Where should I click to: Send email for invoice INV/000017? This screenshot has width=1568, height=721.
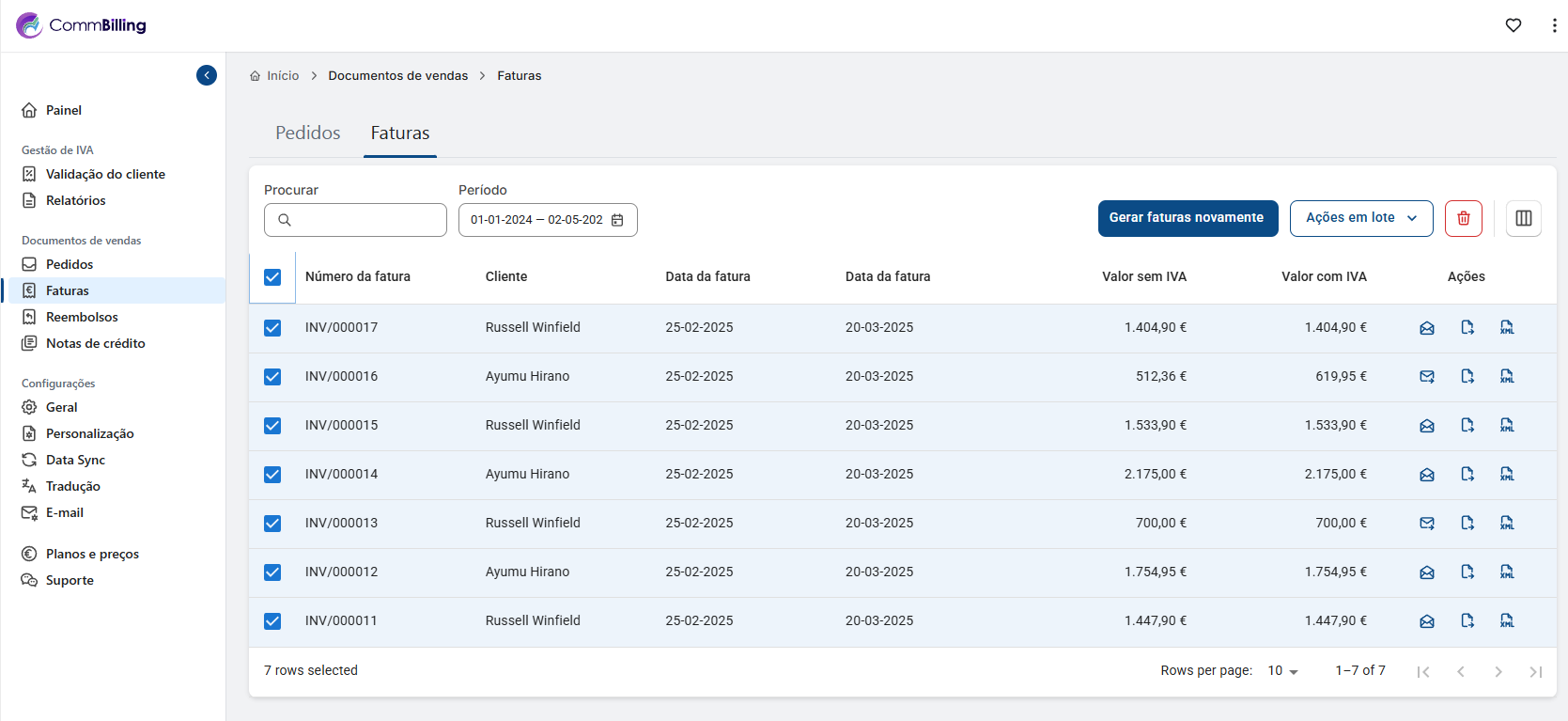[x=1426, y=328]
